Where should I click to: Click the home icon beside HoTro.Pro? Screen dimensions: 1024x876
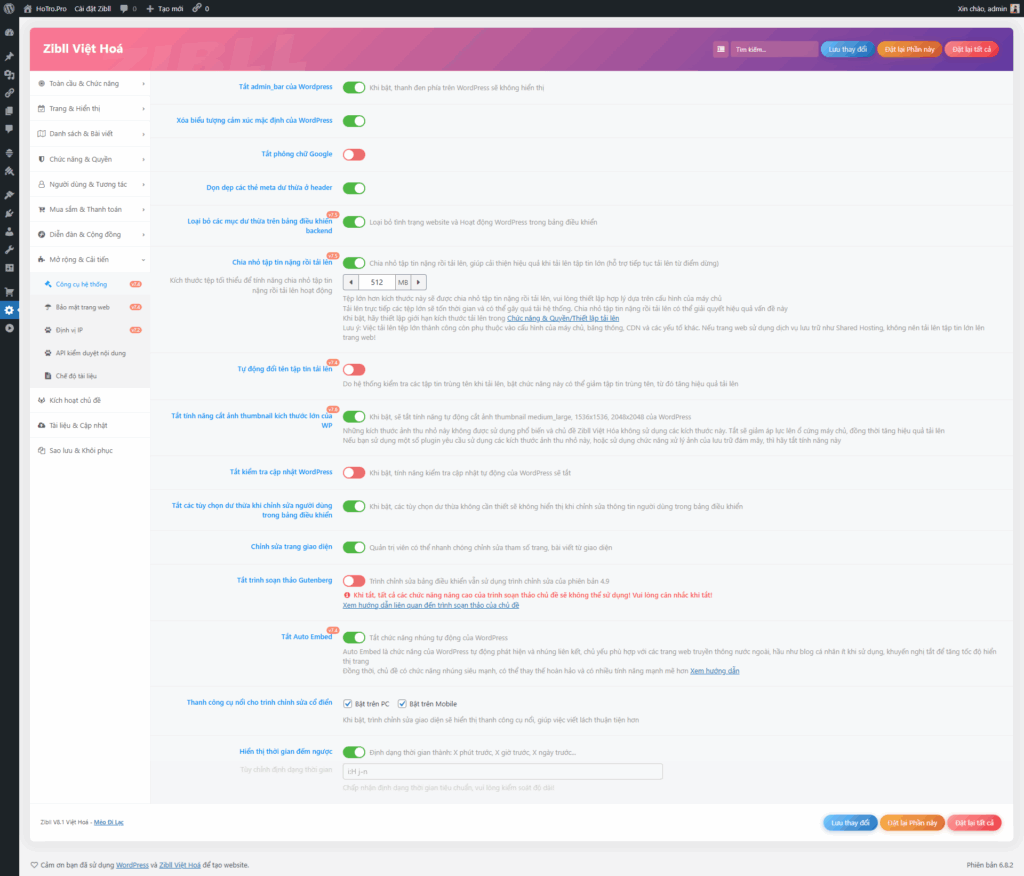(x=27, y=8)
